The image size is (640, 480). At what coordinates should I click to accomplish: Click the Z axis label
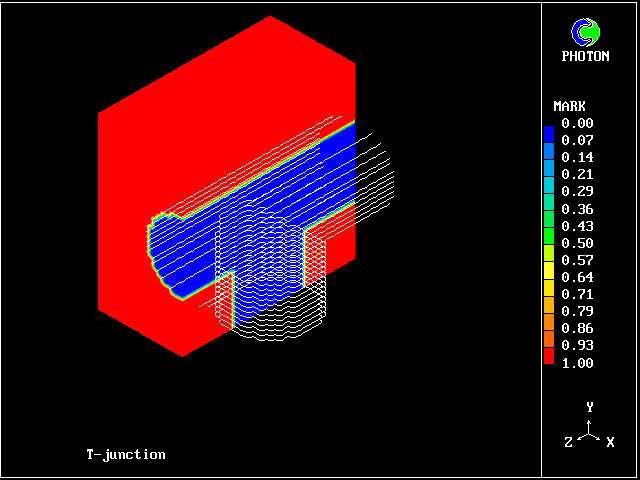(568, 441)
